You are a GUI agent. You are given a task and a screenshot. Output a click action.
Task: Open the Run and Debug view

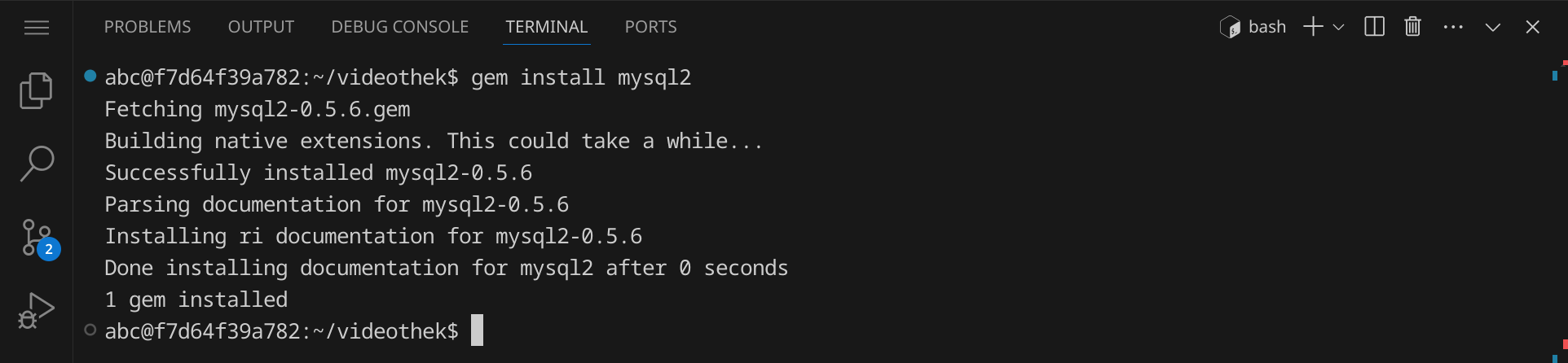(x=37, y=310)
